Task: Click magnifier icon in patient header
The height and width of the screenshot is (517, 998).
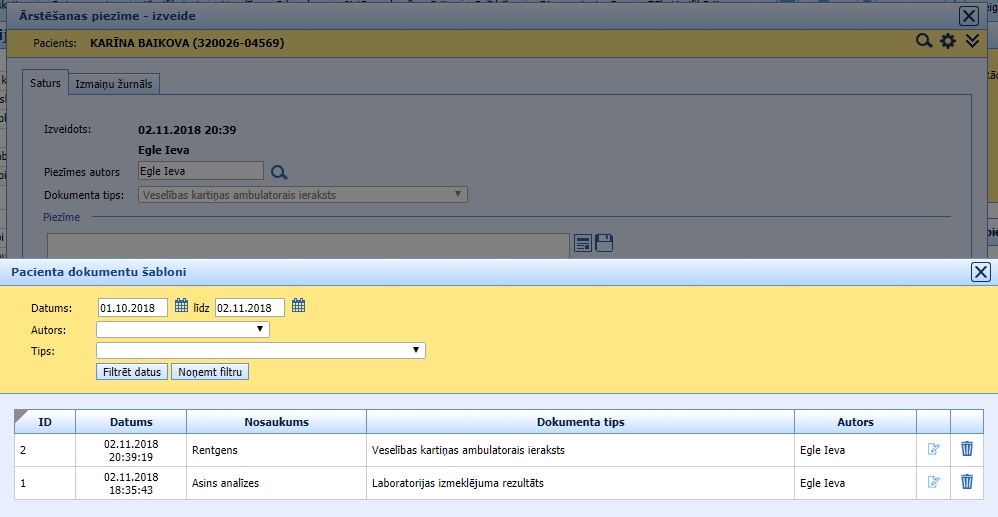Action: [925, 42]
